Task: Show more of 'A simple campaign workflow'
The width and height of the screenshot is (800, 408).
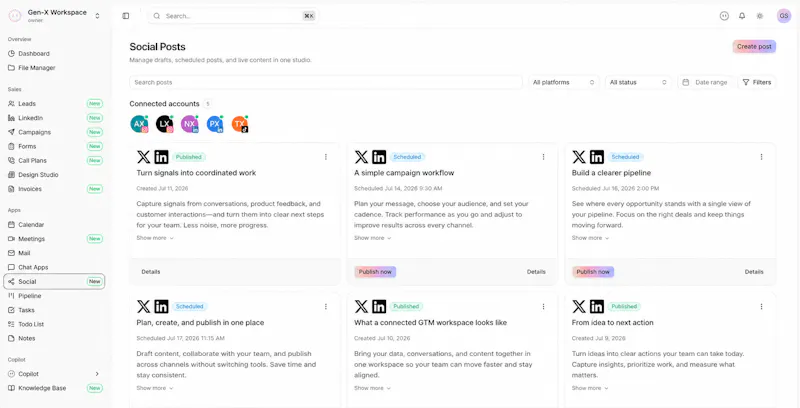Action: pos(372,238)
